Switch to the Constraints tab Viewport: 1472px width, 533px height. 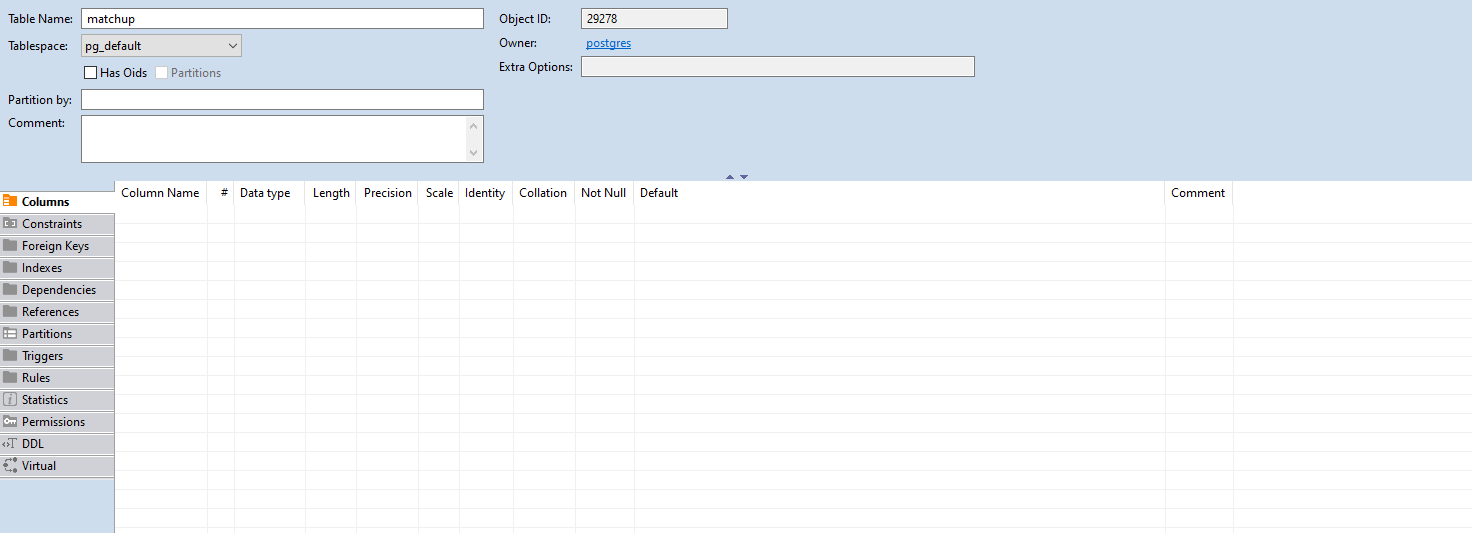pyautogui.click(x=57, y=224)
